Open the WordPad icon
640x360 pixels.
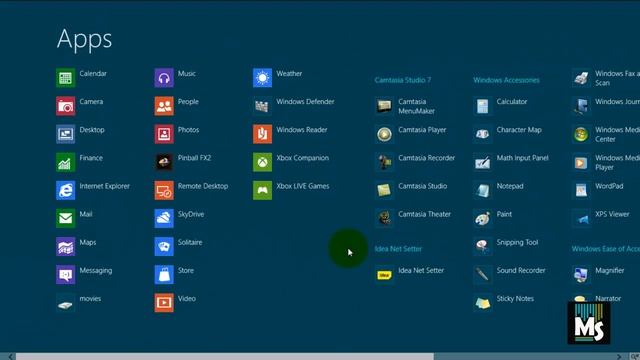[581, 190]
